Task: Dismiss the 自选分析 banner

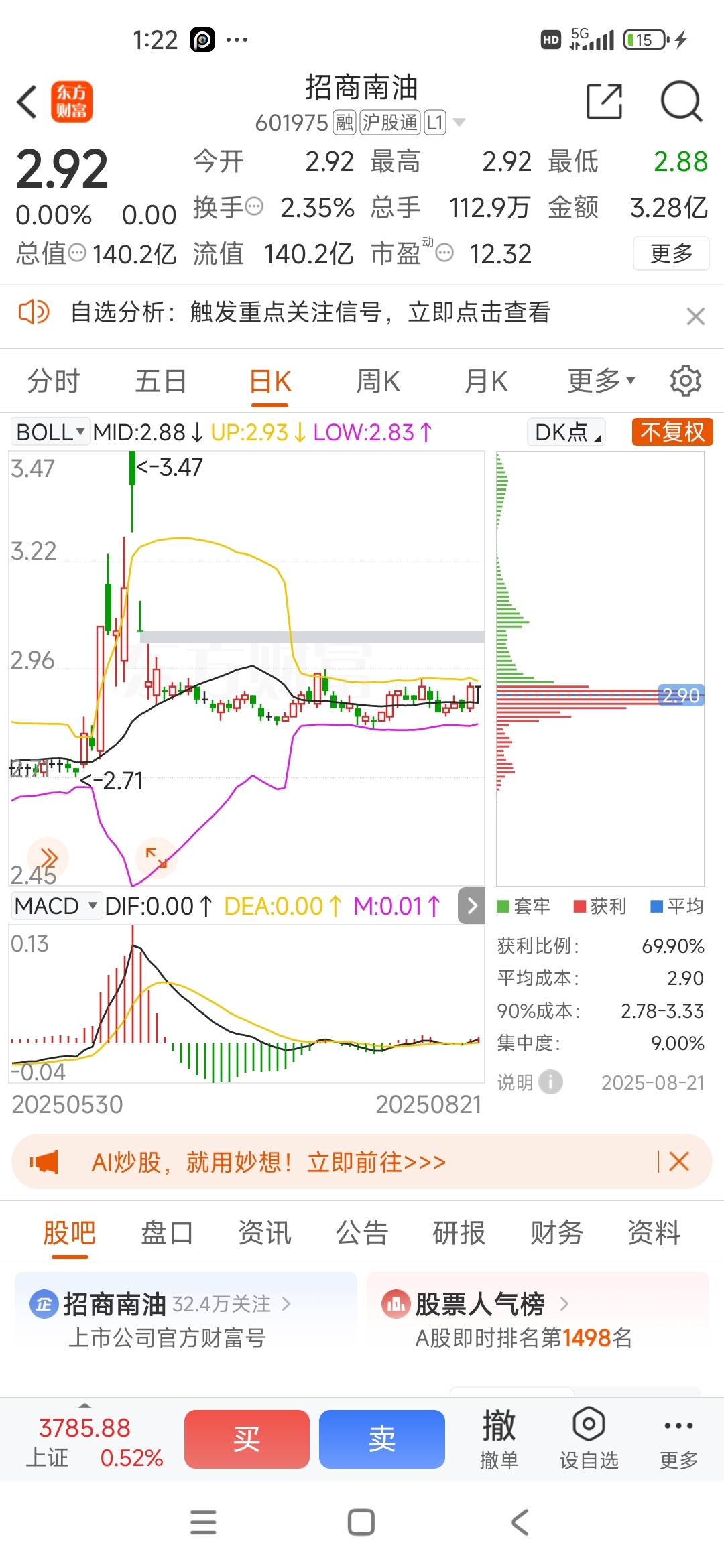Action: 696,316
